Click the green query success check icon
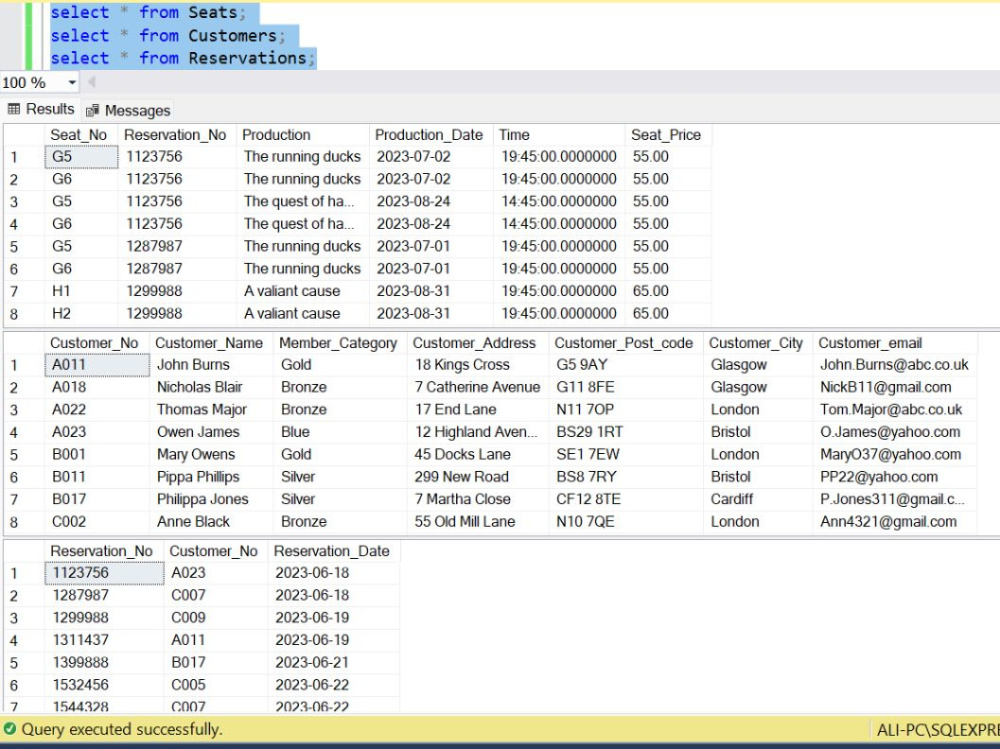1000x749 pixels. pos(10,729)
